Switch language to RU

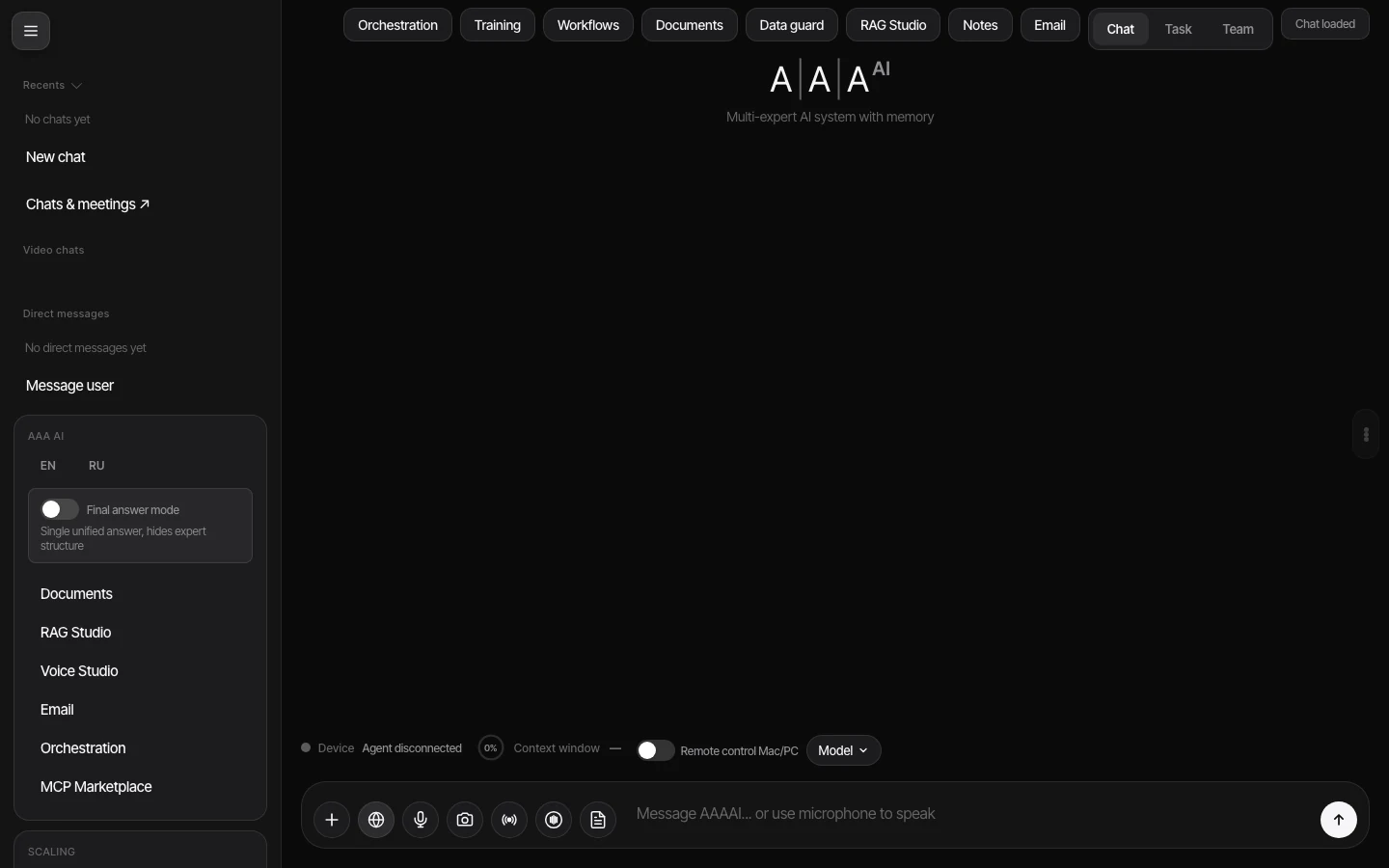[96, 466]
